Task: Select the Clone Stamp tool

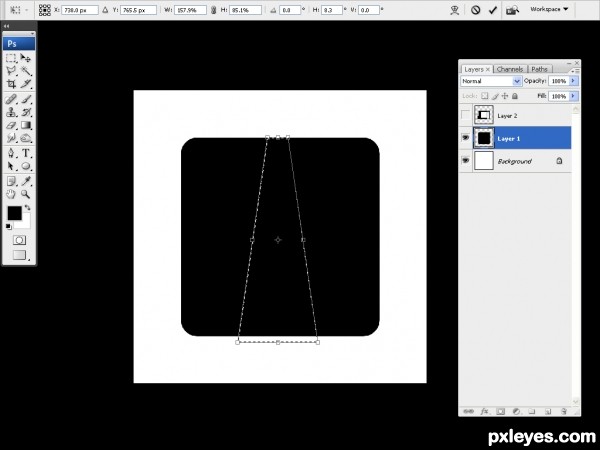Action: (x=11, y=112)
